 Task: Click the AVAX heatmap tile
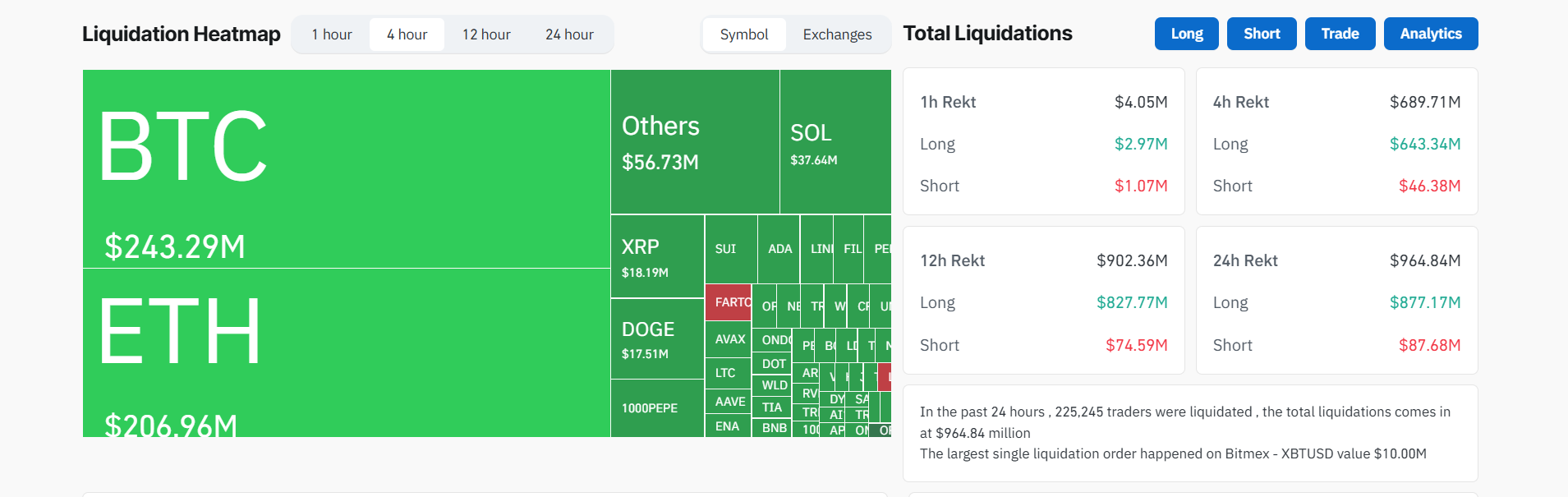(x=729, y=339)
